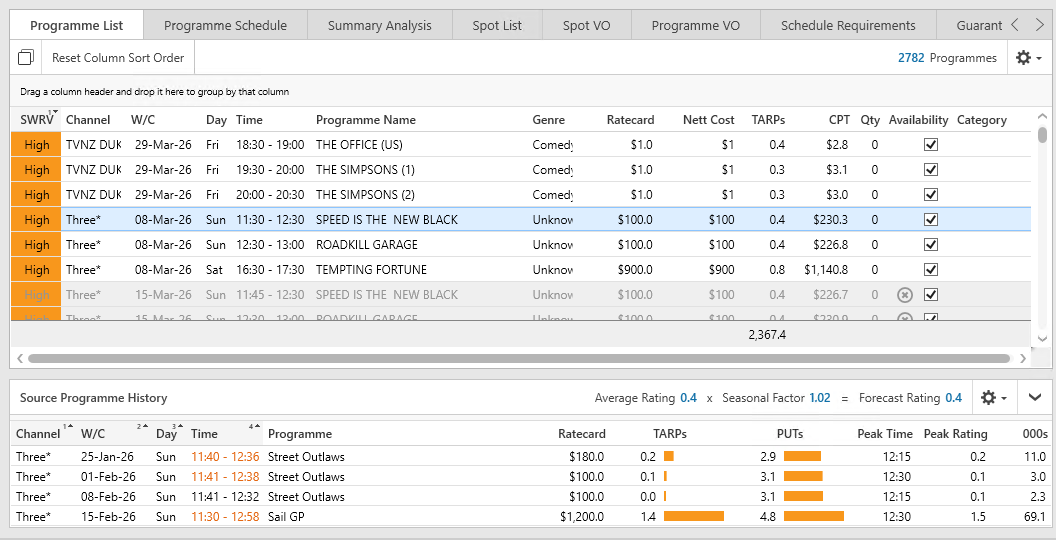Switch to the Programme Schedule tab
This screenshot has height=540, width=1056.
[x=225, y=25]
